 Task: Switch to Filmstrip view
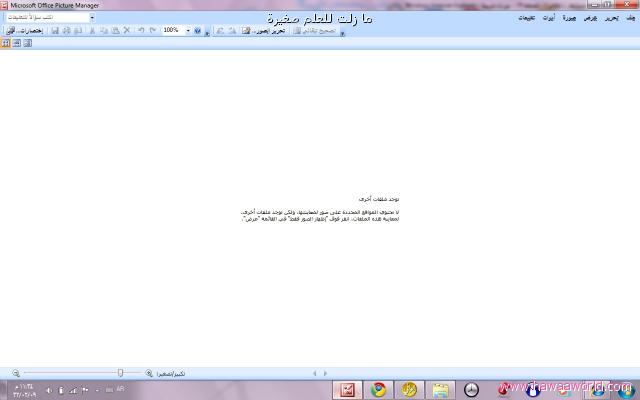(16, 43)
